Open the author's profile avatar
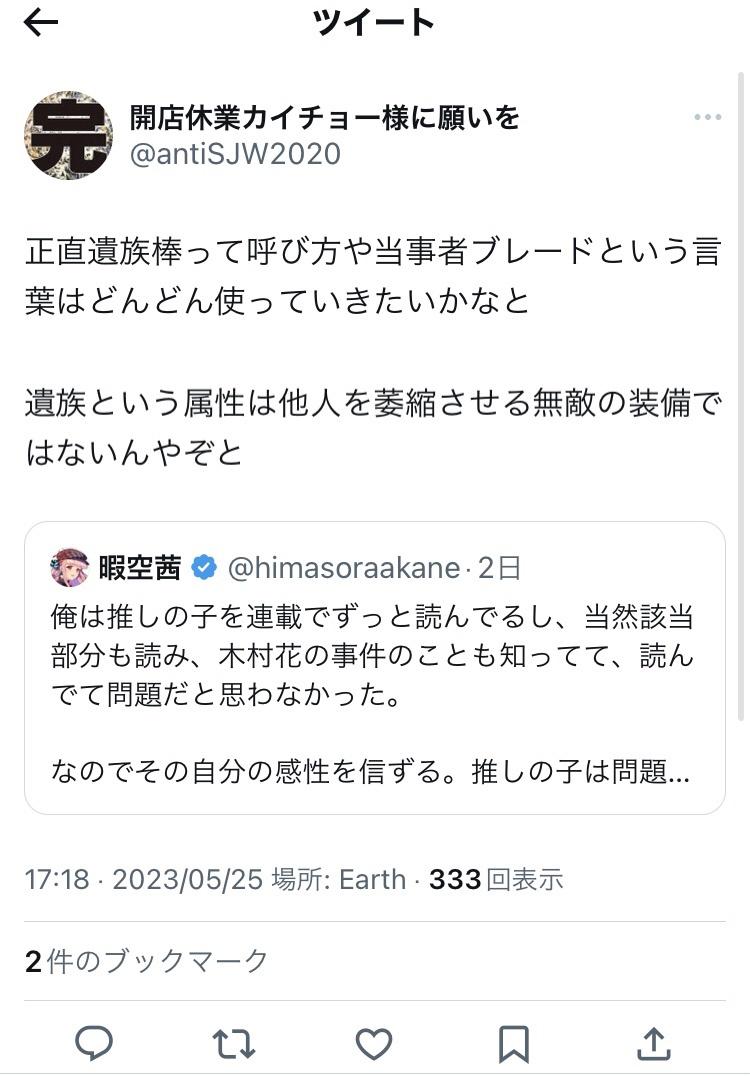 click(69, 135)
